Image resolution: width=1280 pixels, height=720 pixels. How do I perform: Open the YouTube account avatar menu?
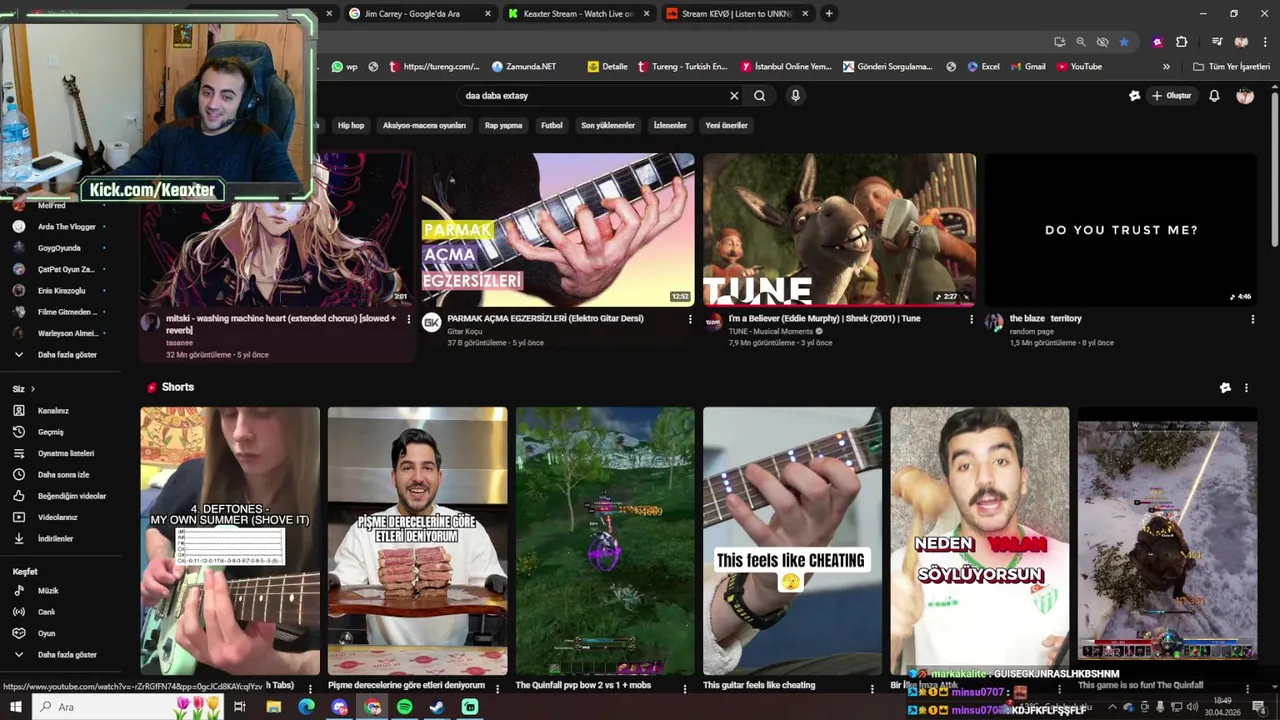pos(1245,96)
